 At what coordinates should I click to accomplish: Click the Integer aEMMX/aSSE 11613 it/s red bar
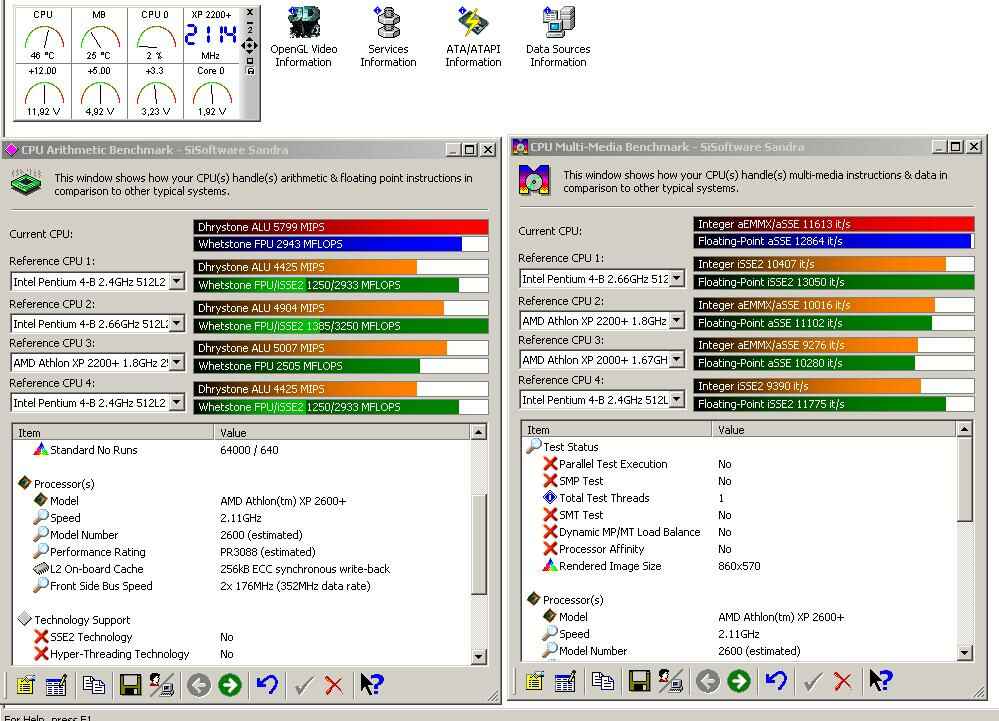(834, 224)
